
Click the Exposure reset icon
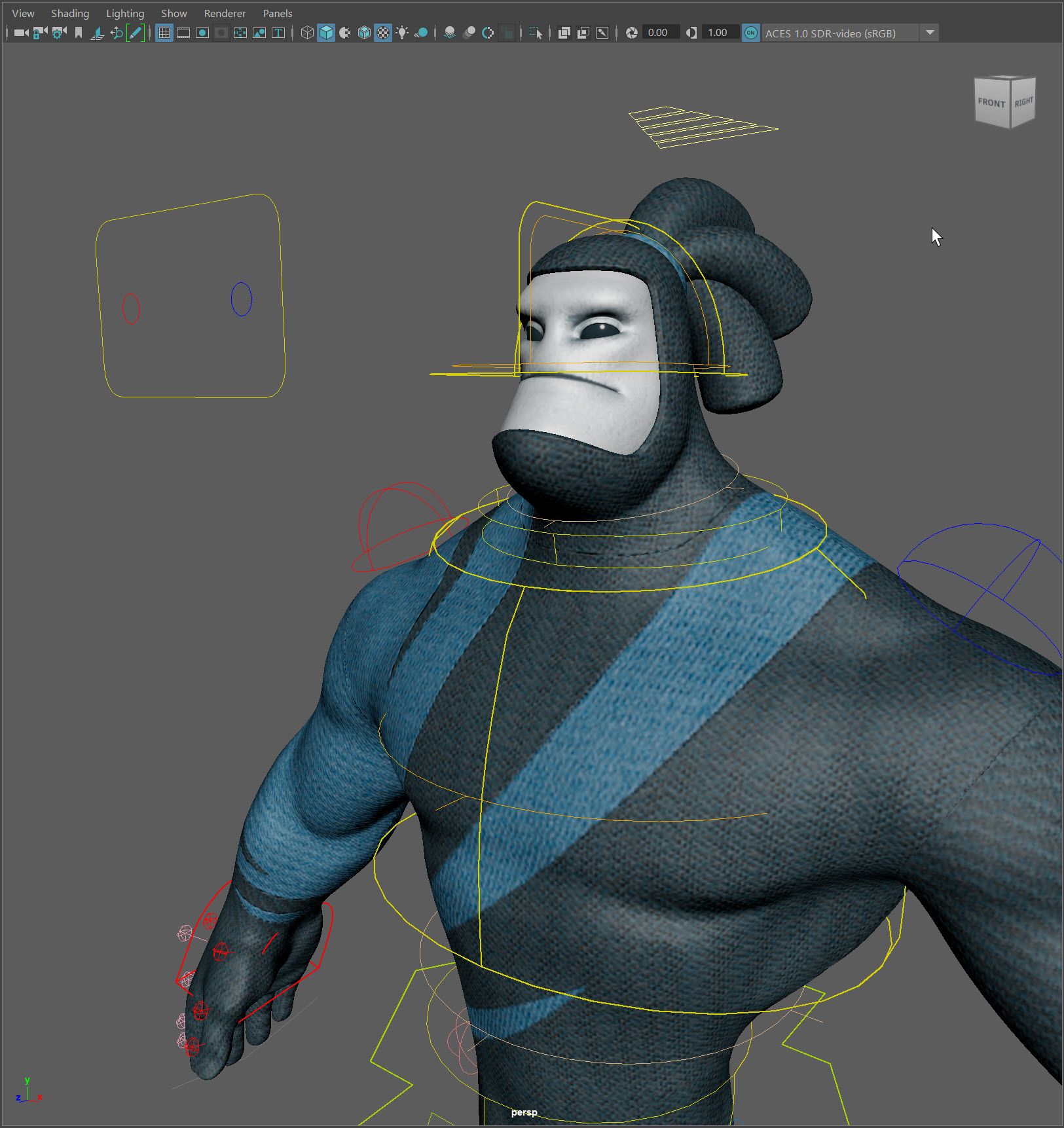tap(632, 33)
